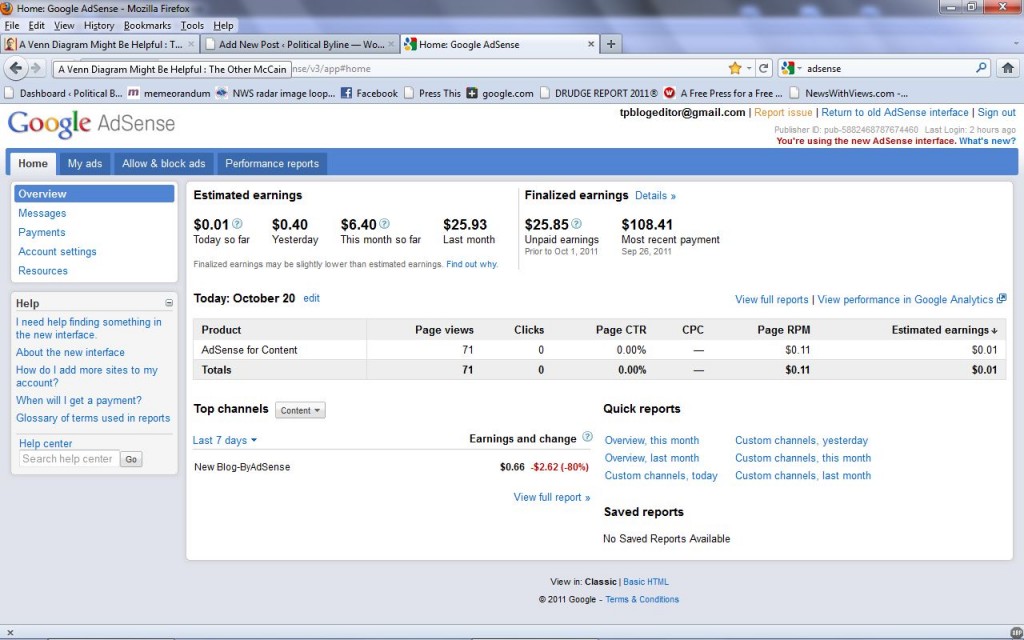Open a new tab with plus button
This screenshot has width=1024, height=640.
pos(611,44)
